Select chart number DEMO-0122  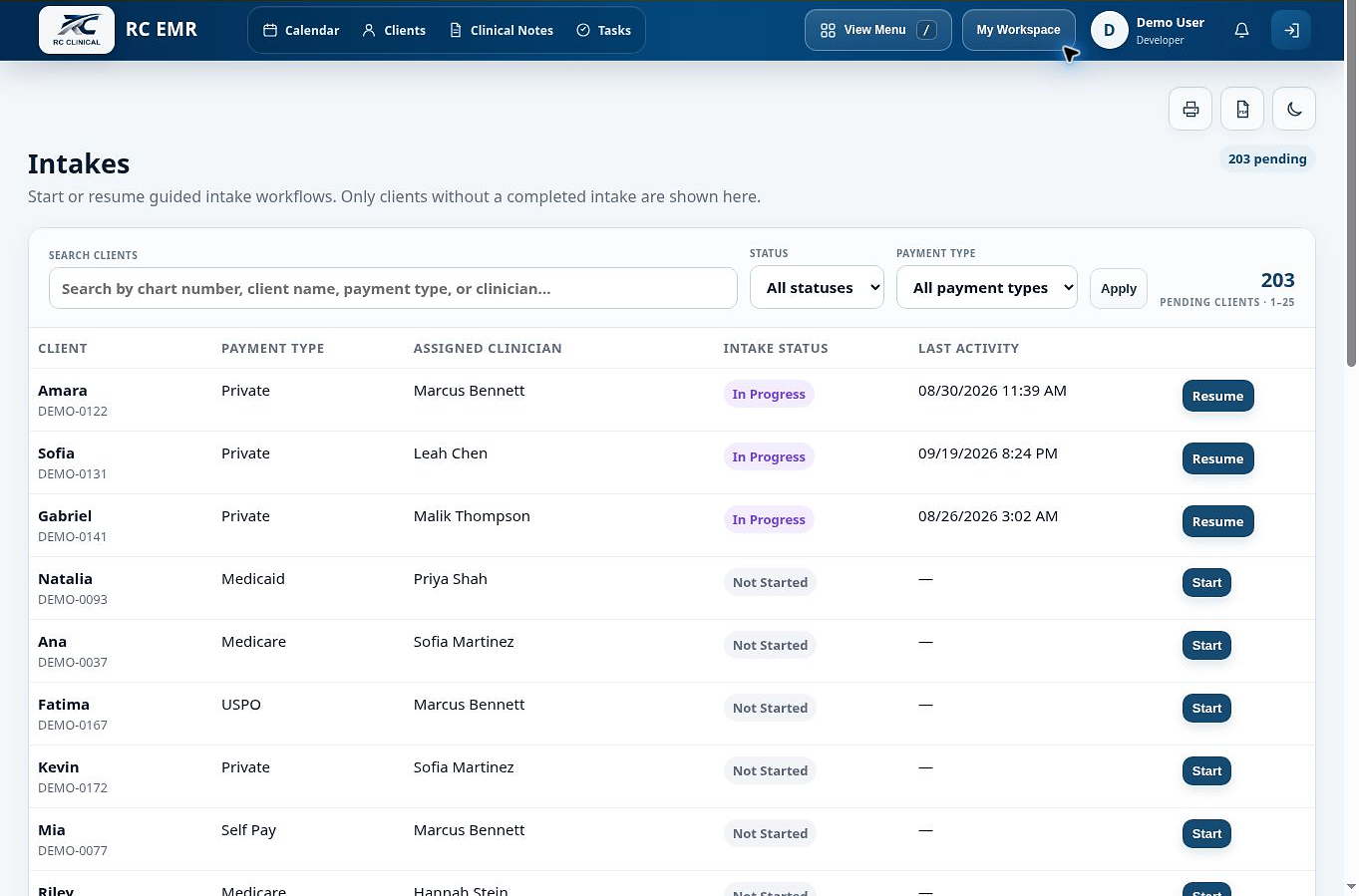point(73,411)
